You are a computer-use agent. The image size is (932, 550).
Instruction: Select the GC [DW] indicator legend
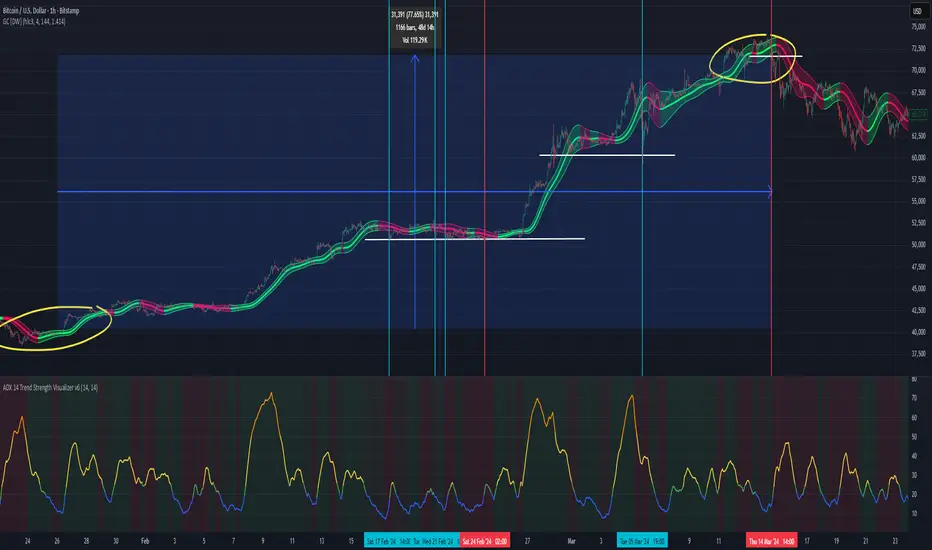pyautogui.click(x=34, y=21)
